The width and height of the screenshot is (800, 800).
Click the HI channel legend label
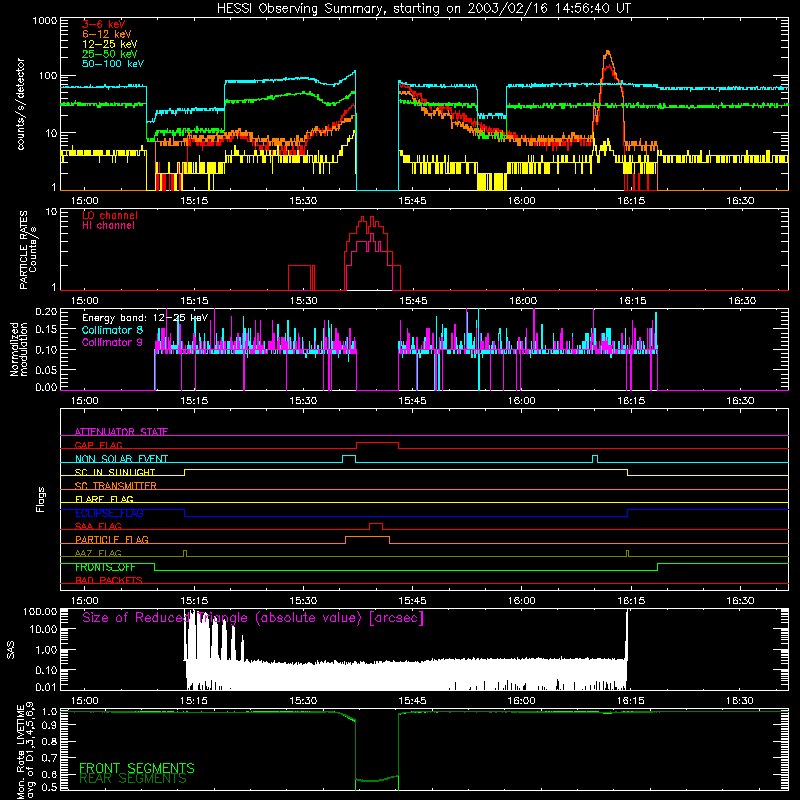108,226
